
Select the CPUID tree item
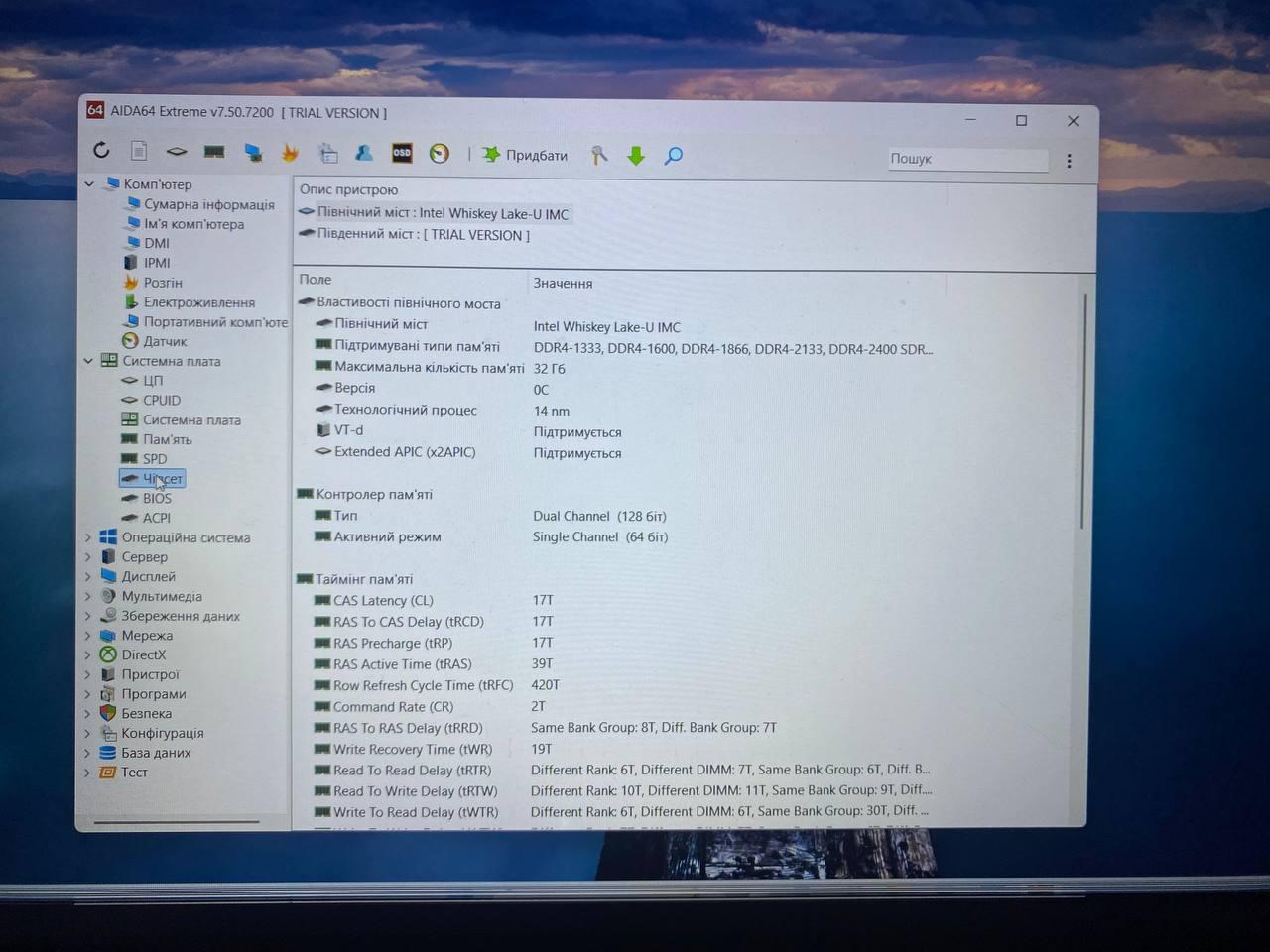point(161,401)
